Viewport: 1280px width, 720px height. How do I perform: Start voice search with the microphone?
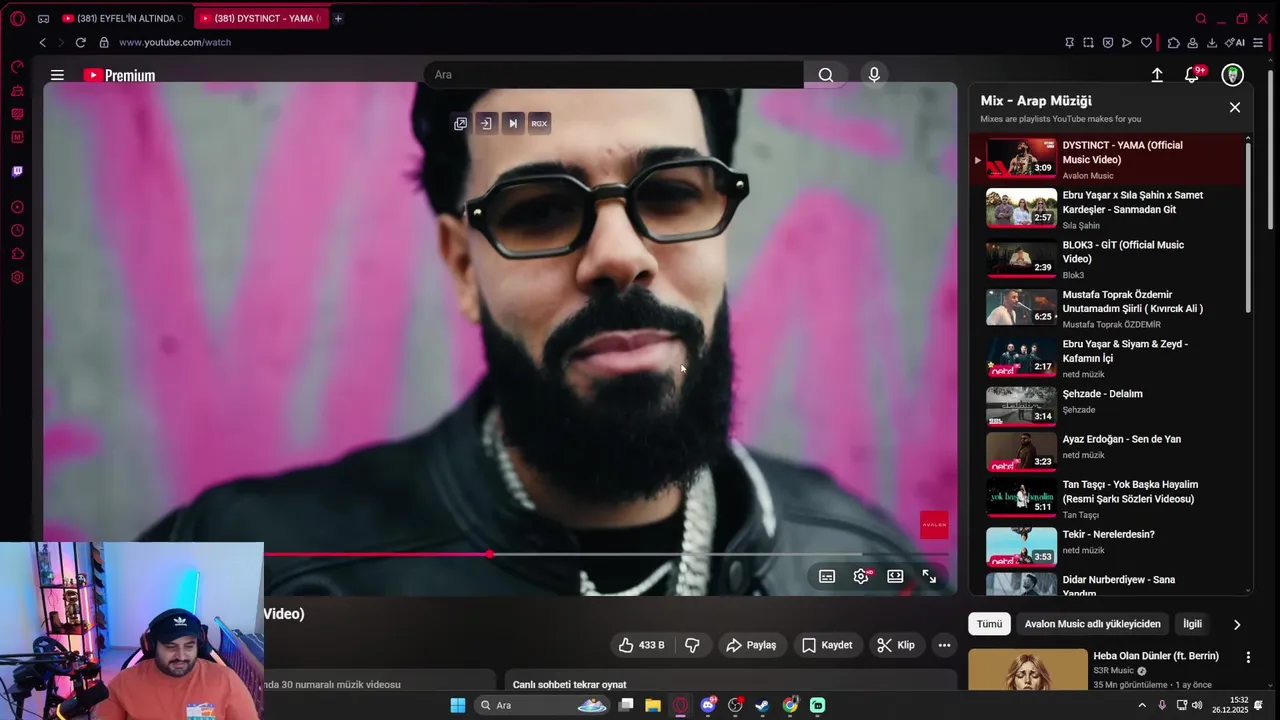coord(874,75)
